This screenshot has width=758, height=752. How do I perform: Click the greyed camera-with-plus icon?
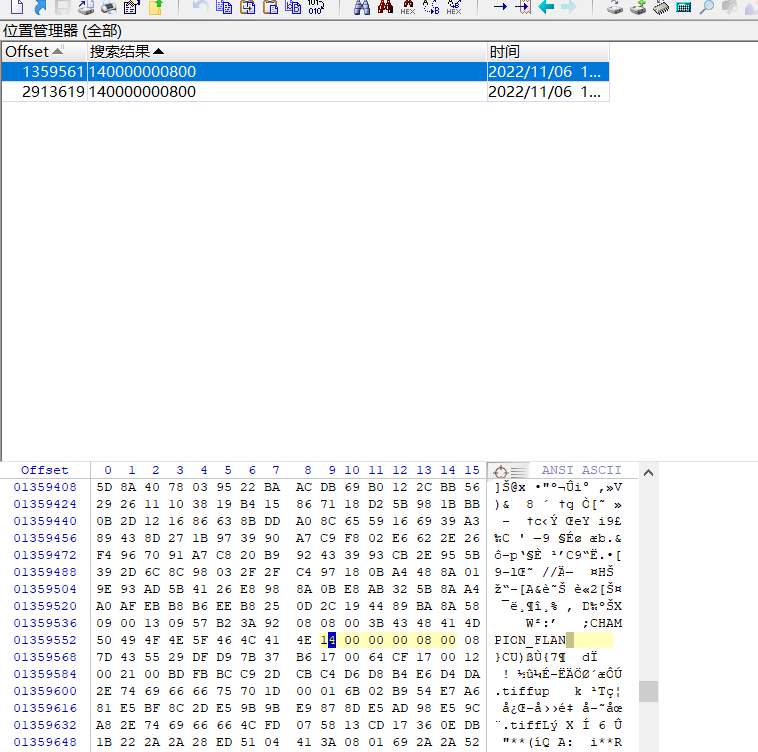[729, 7]
